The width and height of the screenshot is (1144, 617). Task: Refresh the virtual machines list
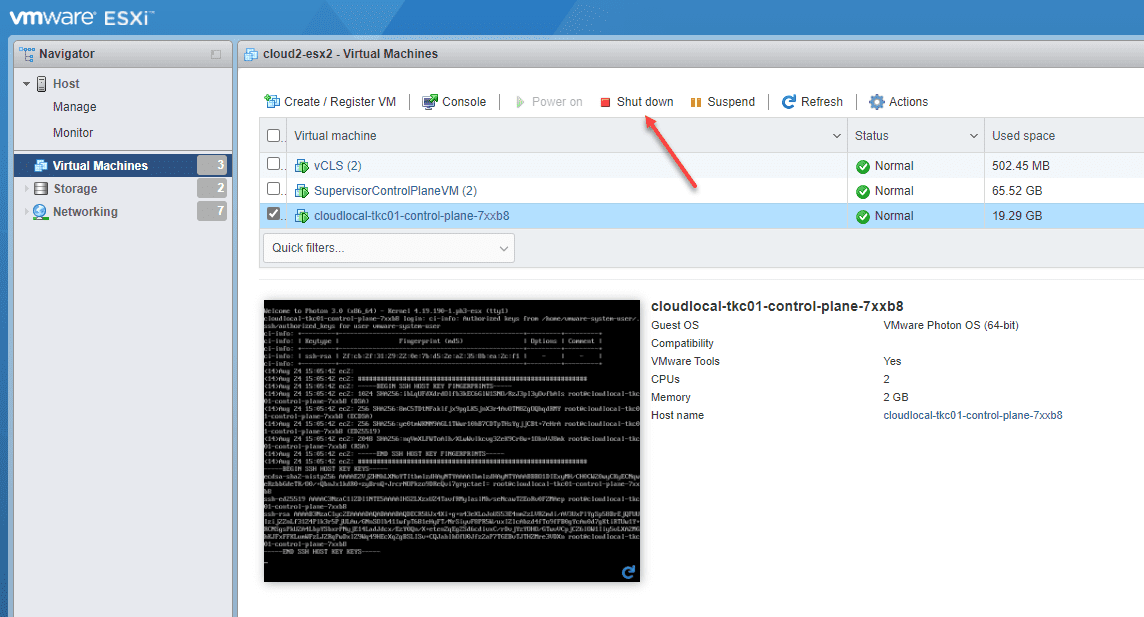(812, 101)
